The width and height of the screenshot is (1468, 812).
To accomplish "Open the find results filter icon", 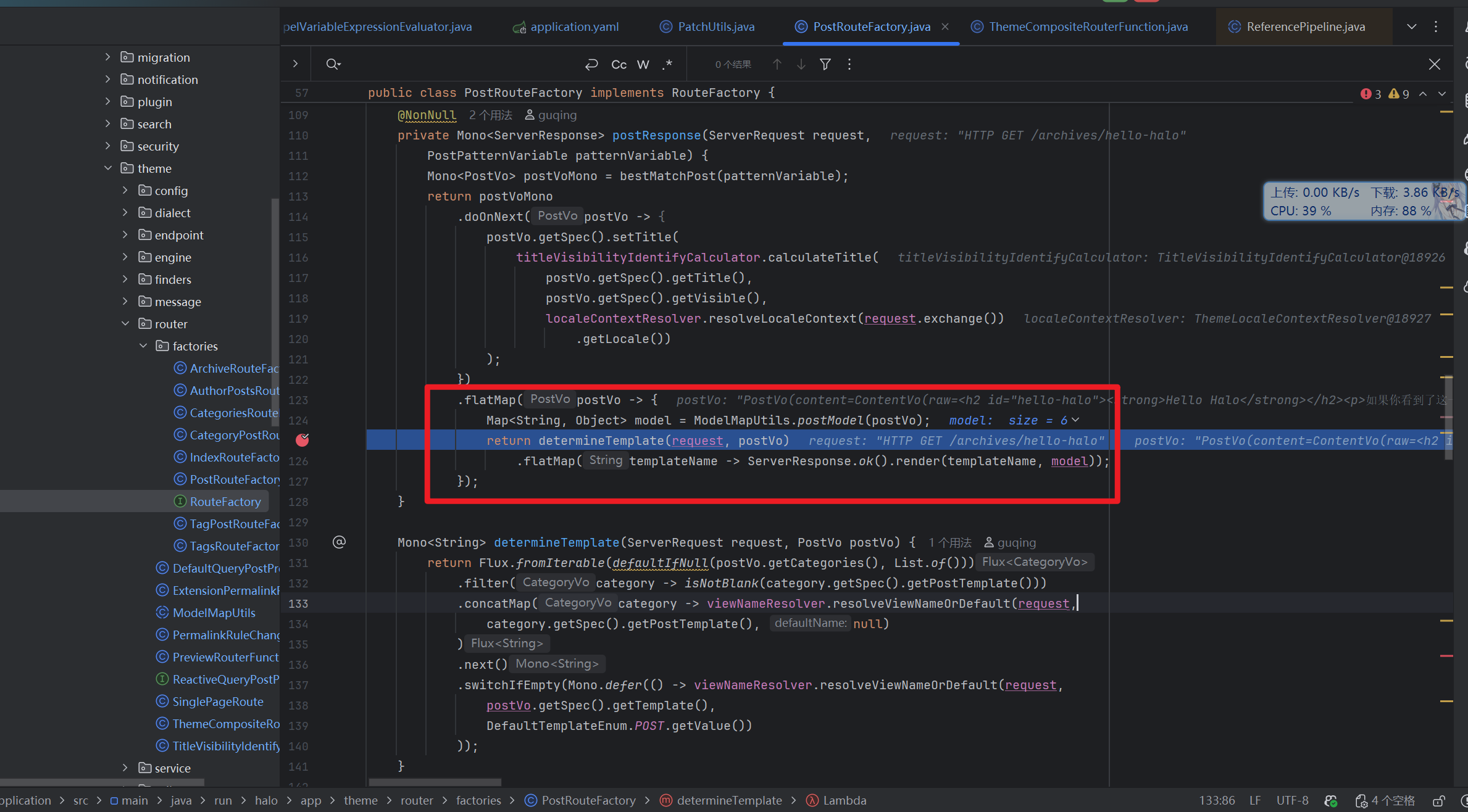I will (825, 64).
